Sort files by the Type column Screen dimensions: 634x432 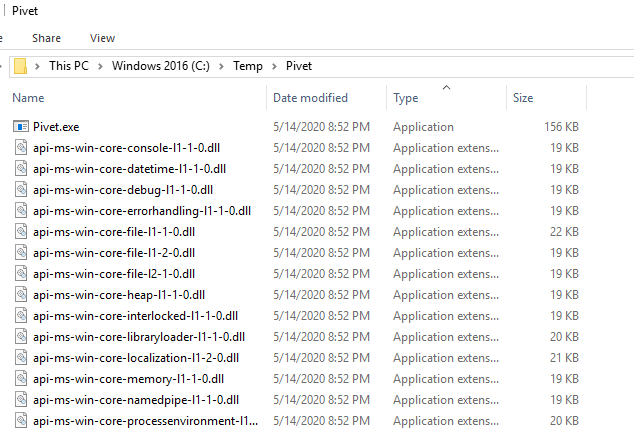coord(406,98)
